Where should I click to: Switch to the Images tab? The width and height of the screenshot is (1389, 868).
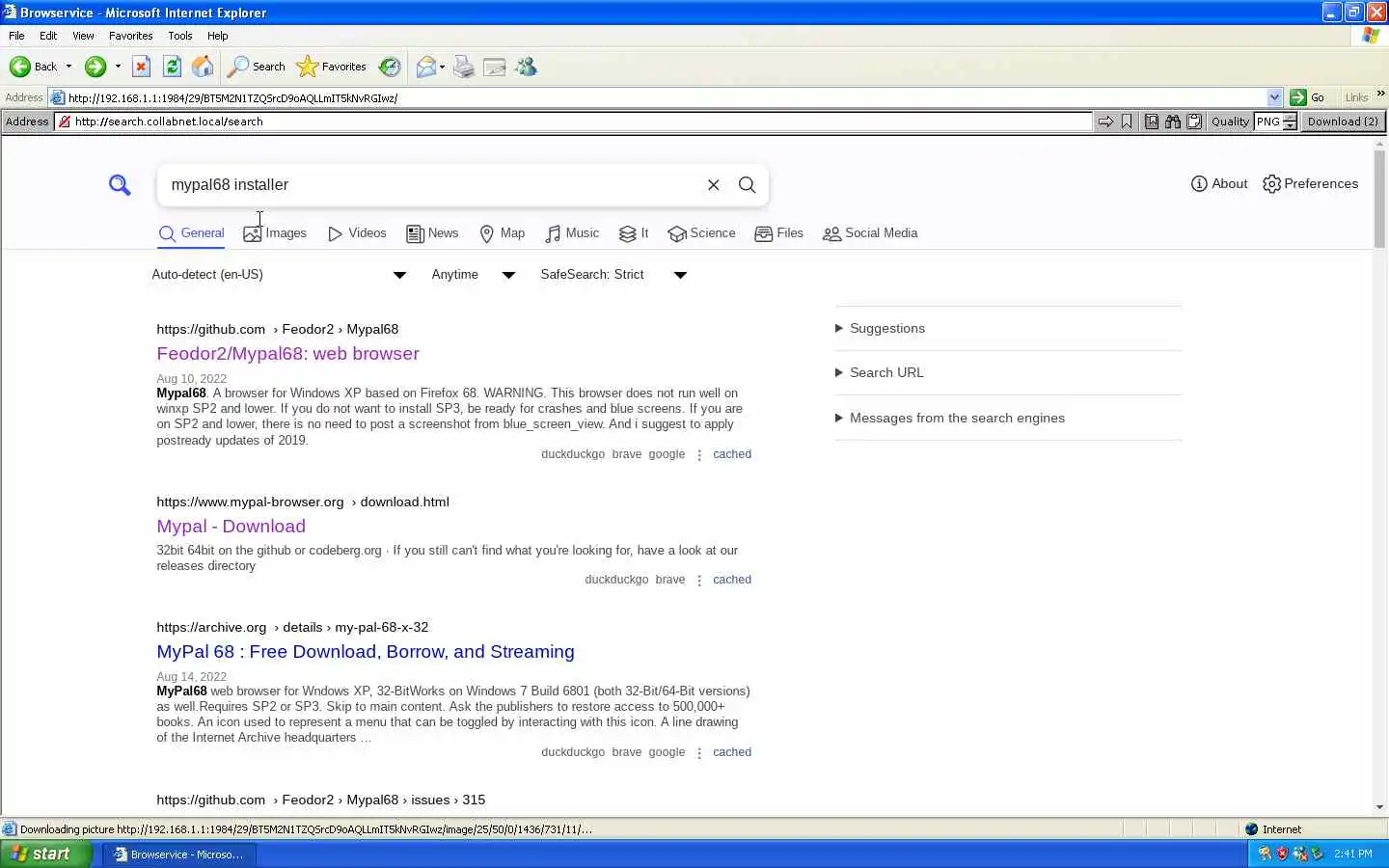point(275,233)
